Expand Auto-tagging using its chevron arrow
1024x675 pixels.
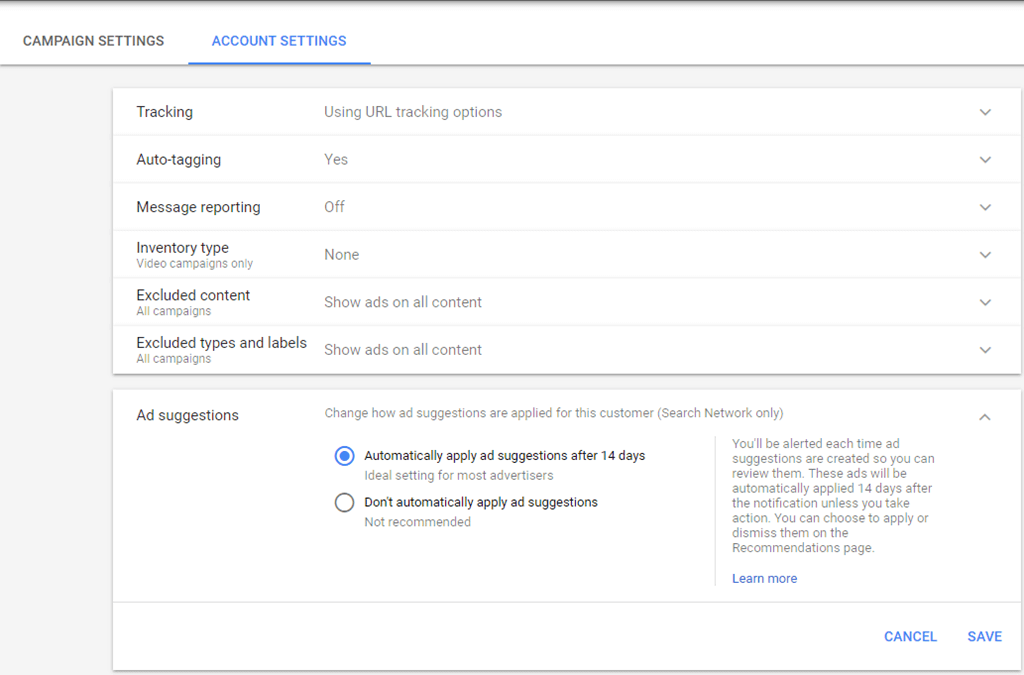click(985, 160)
